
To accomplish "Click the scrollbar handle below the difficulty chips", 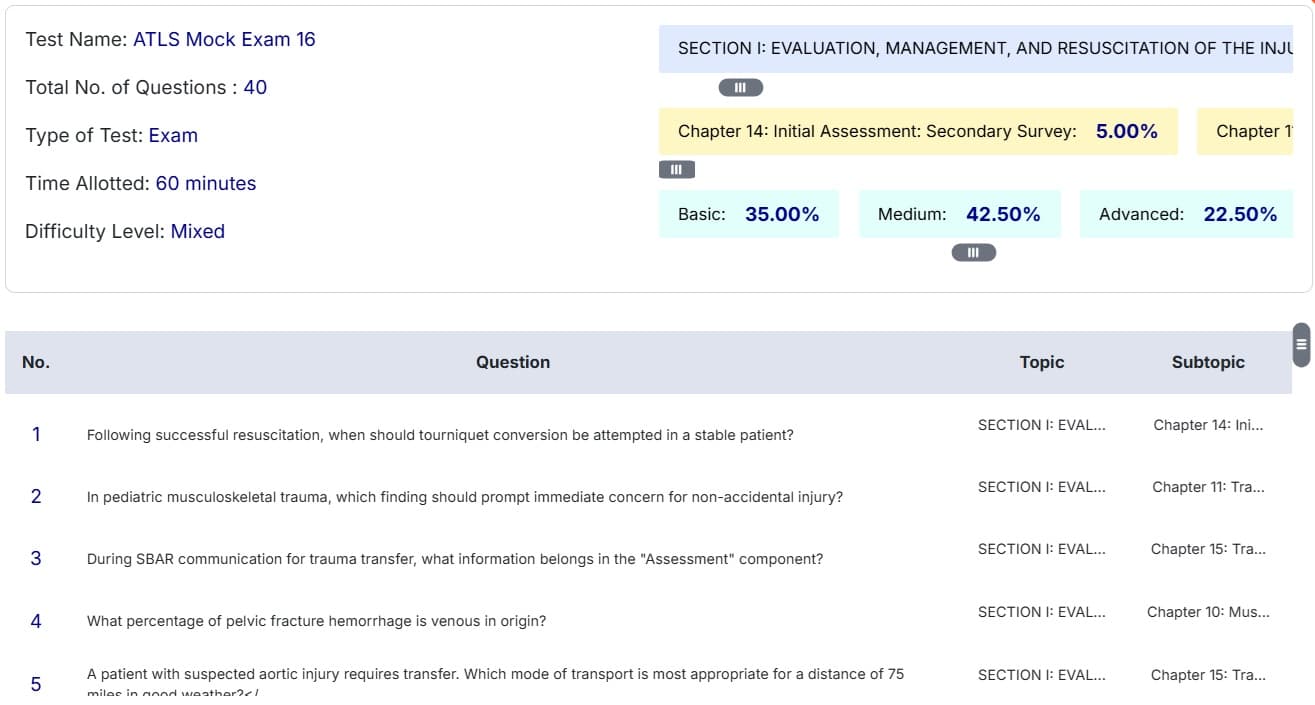I will click(x=972, y=252).
